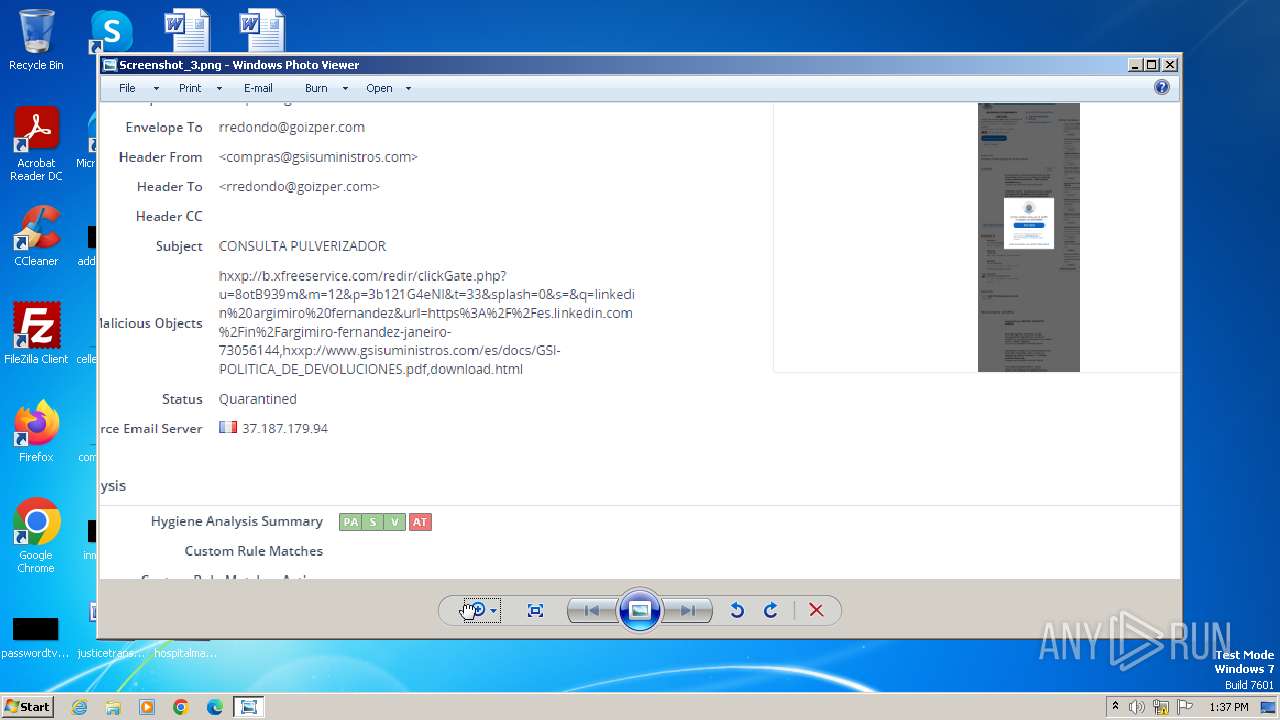
Task: Click the malicious xfreeservice URL text
Action: [427, 322]
